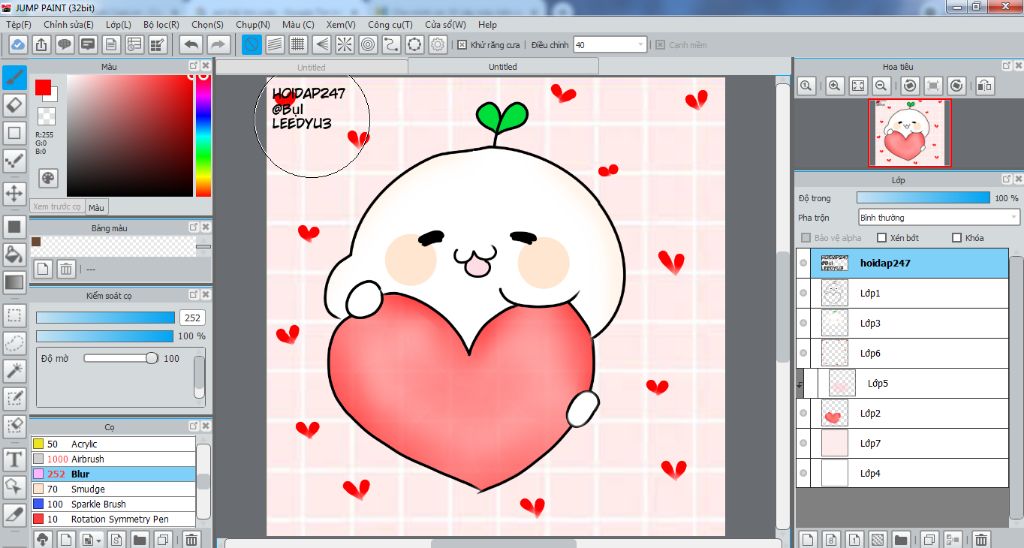Fit canvas to window in navigator
1024x548 pixels.
pyautogui.click(x=857, y=86)
